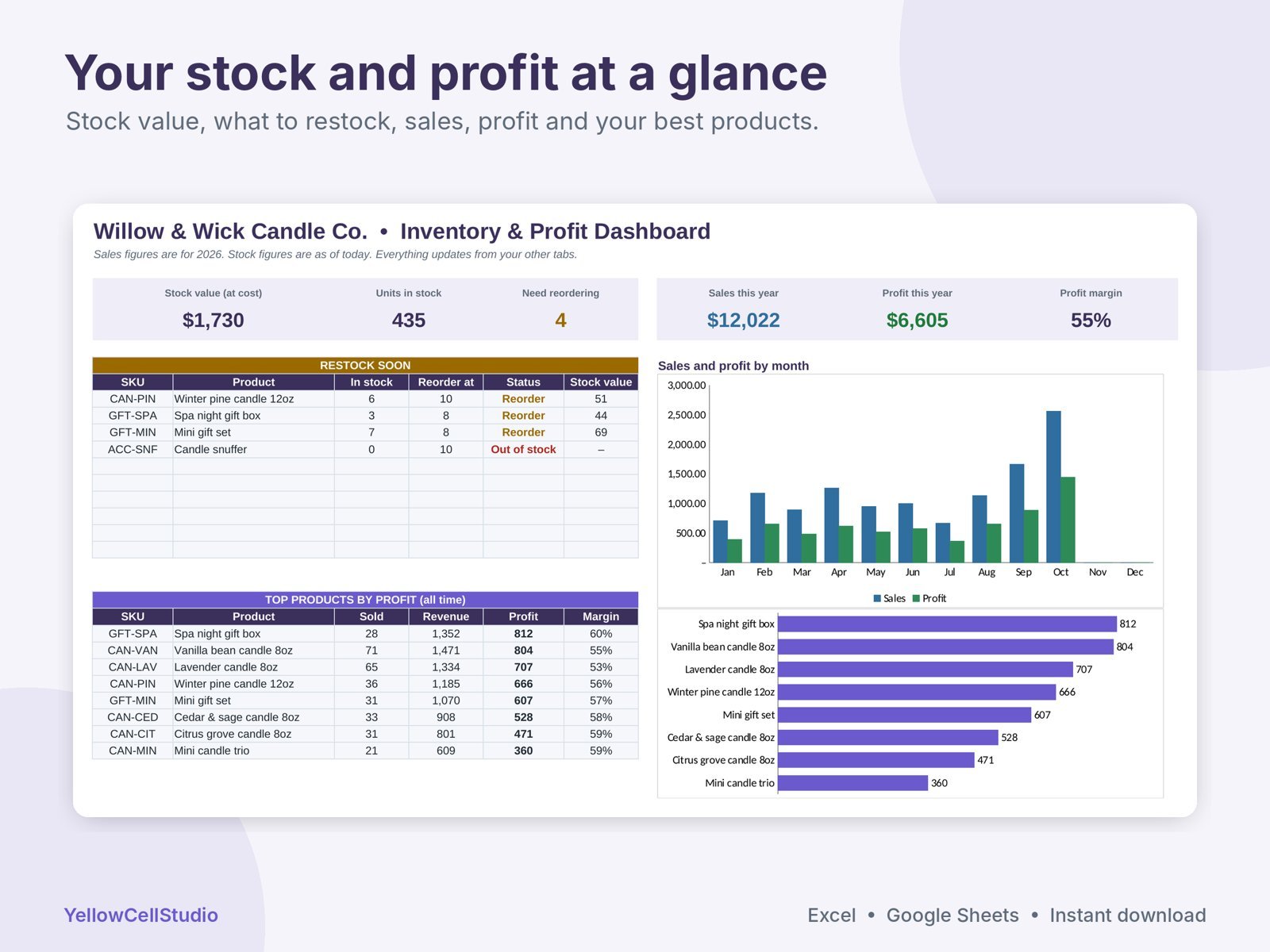The height and width of the screenshot is (952, 1270).
Task: Click the profit value 812 in table
Action: pyautogui.click(x=523, y=634)
